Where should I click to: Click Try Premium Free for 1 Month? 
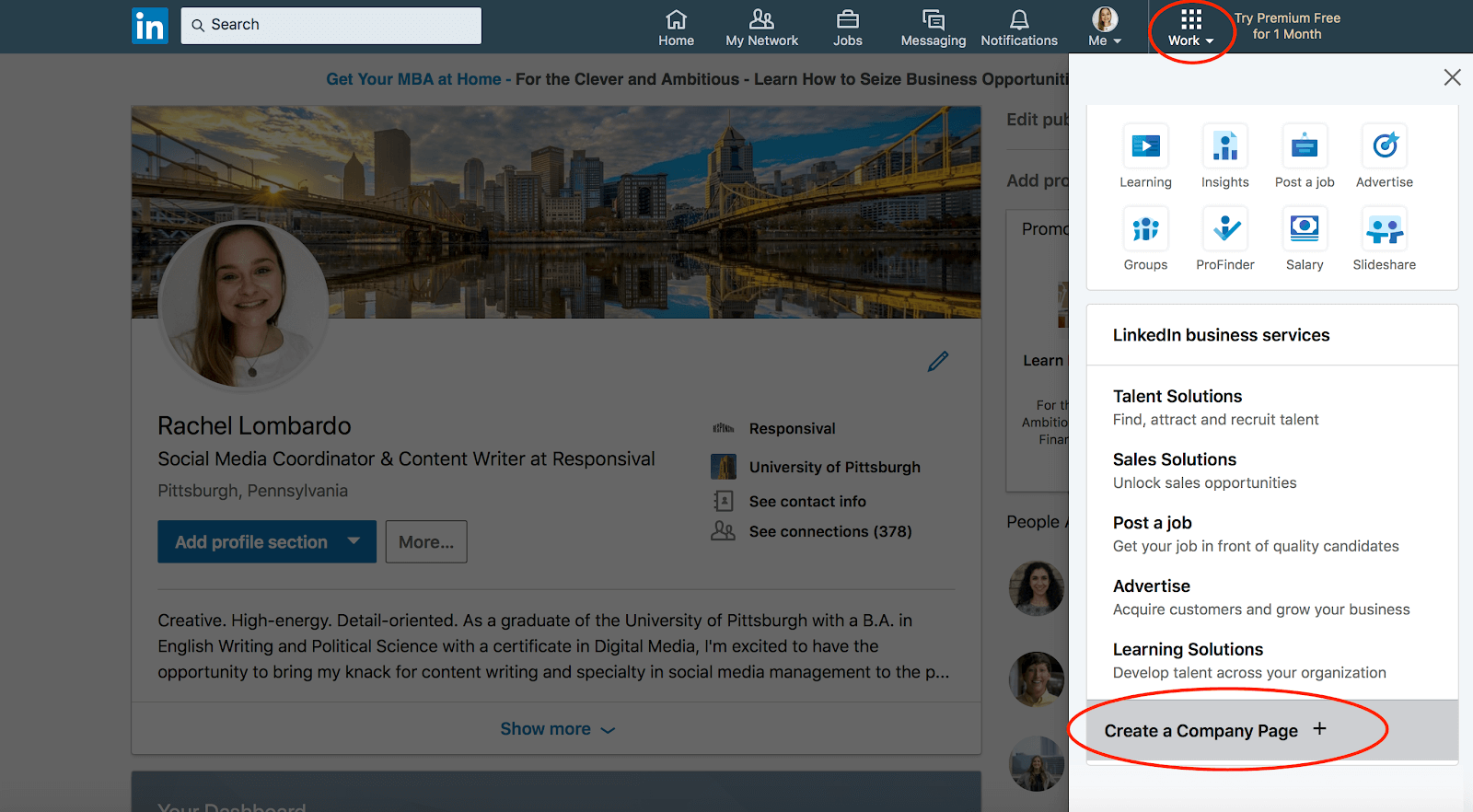tap(1287, 26)
